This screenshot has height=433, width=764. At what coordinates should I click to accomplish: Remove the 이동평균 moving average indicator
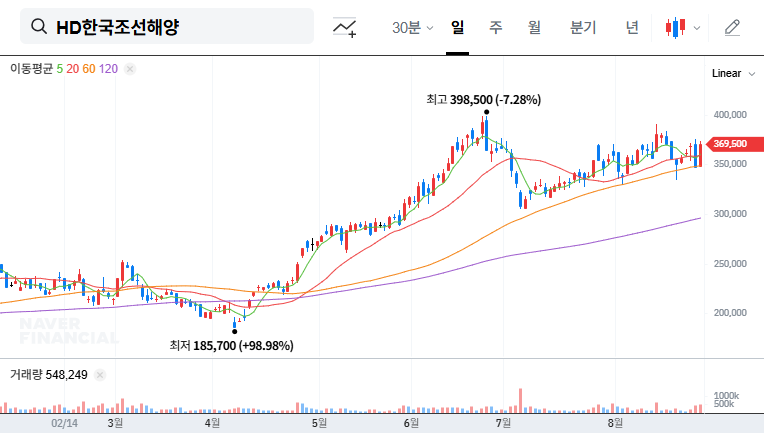click(130, 69)
